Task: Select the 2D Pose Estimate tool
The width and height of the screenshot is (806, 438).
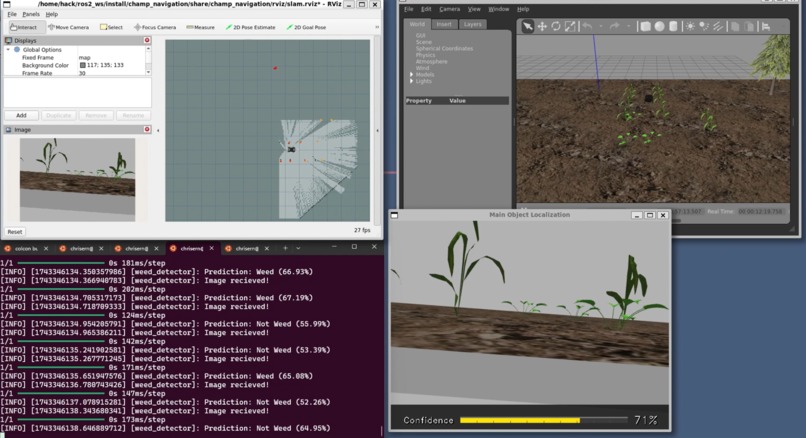Action: [250, 27]
